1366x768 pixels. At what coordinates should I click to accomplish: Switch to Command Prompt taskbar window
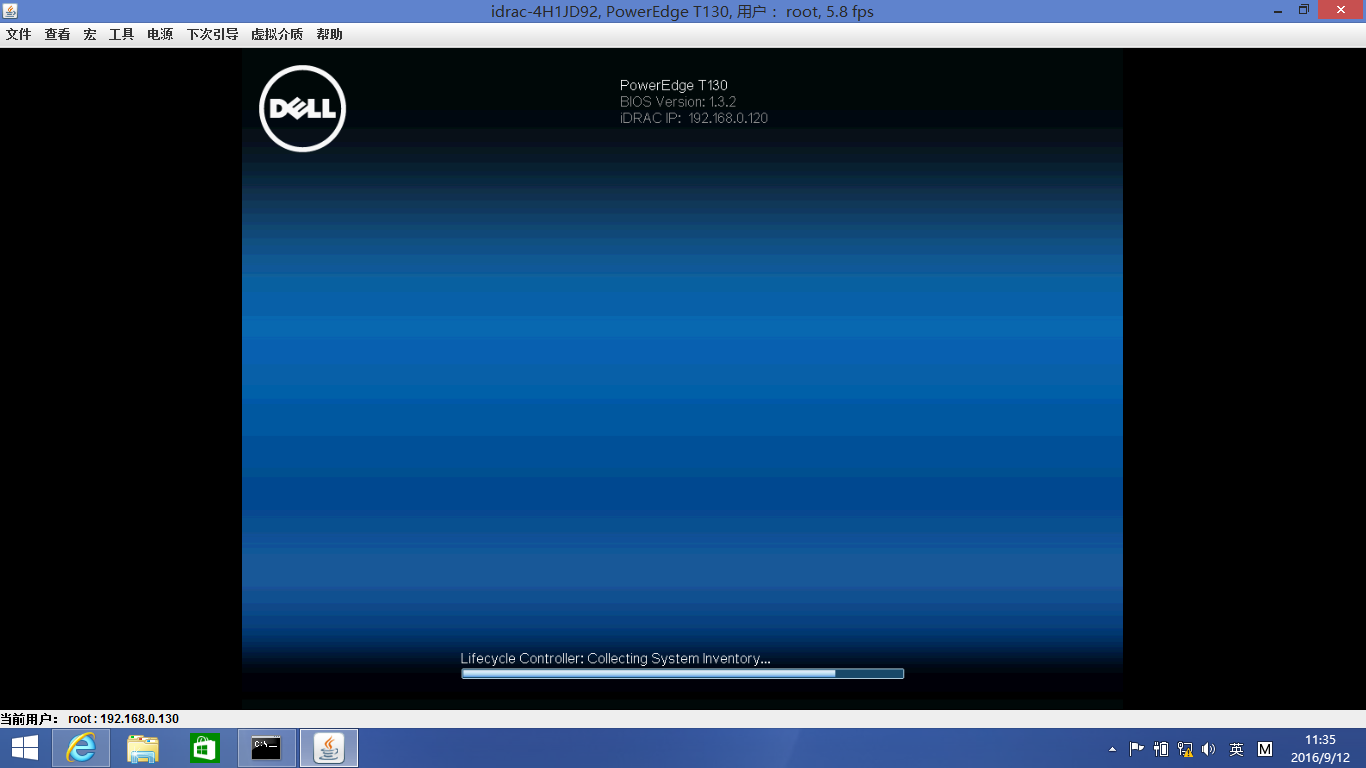point(267,748)
